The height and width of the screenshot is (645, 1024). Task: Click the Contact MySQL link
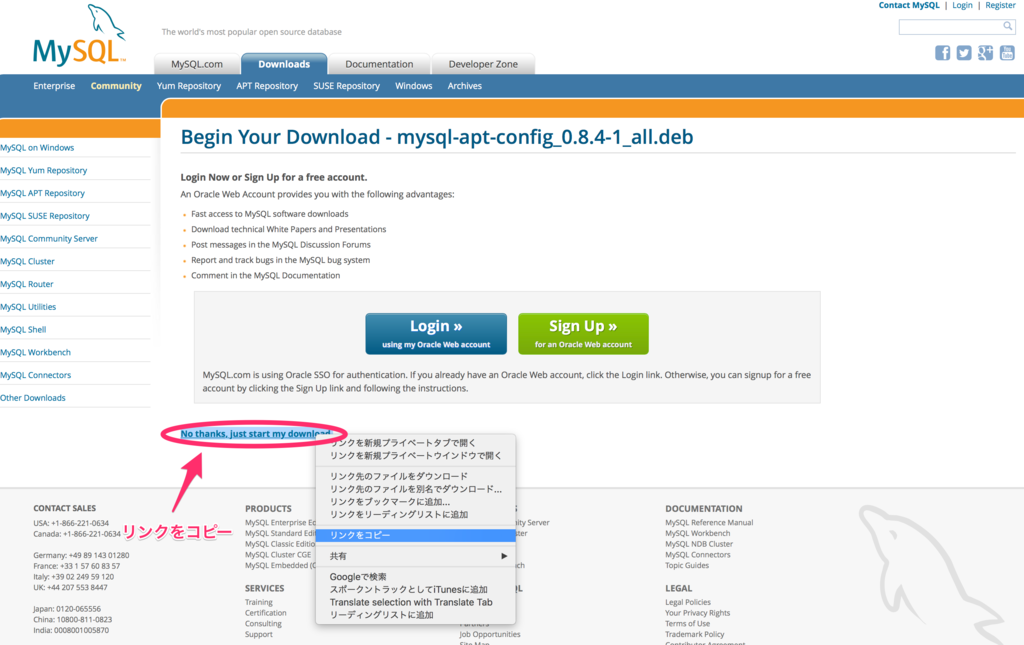click(x=908, y=5)
